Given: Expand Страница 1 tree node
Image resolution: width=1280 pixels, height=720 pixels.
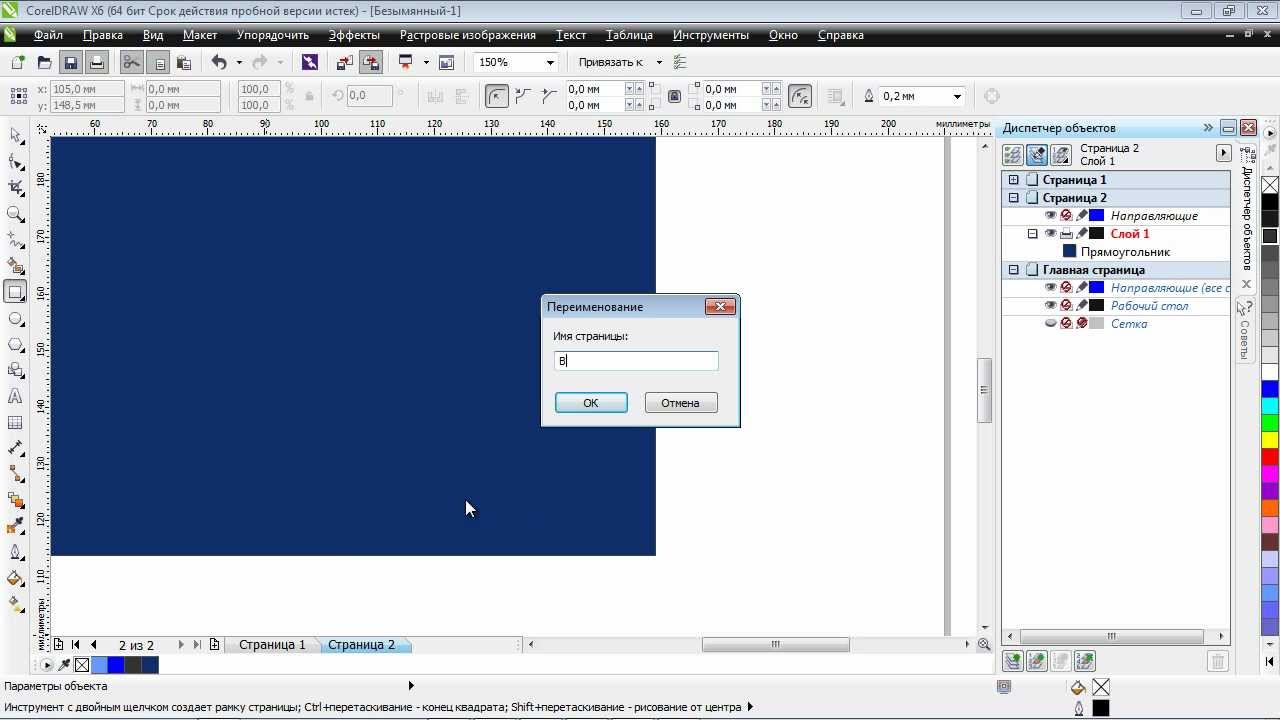Looking at the screenshot, I should point(1013,180).
